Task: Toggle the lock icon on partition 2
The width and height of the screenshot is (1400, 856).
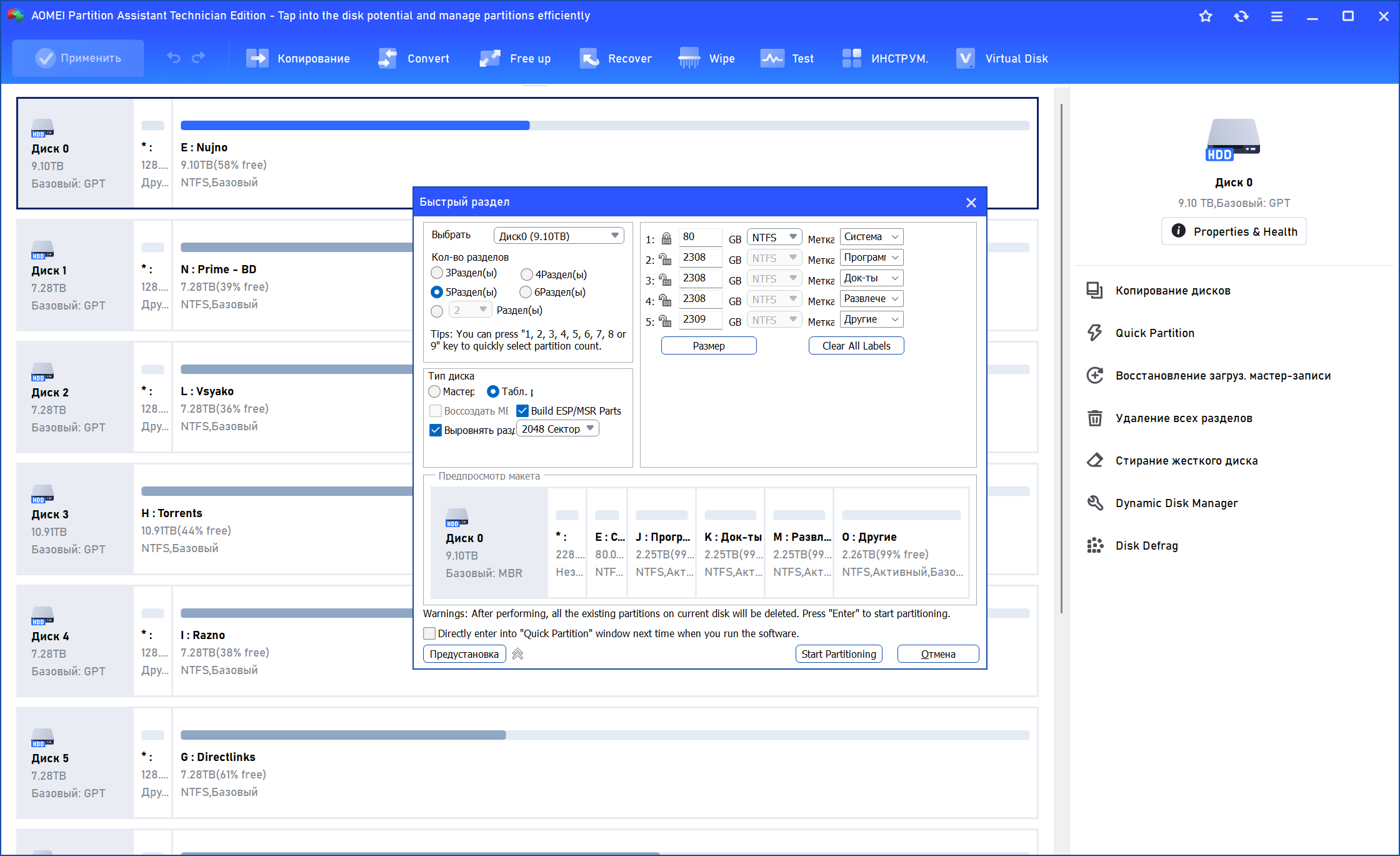Action: pos(666,259)
